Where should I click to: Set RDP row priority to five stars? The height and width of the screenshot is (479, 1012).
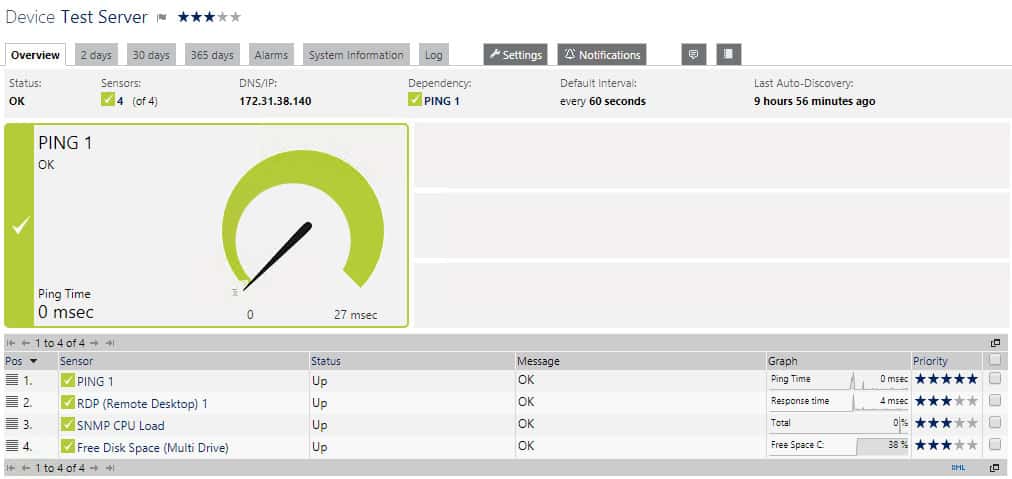coord(972,401)
